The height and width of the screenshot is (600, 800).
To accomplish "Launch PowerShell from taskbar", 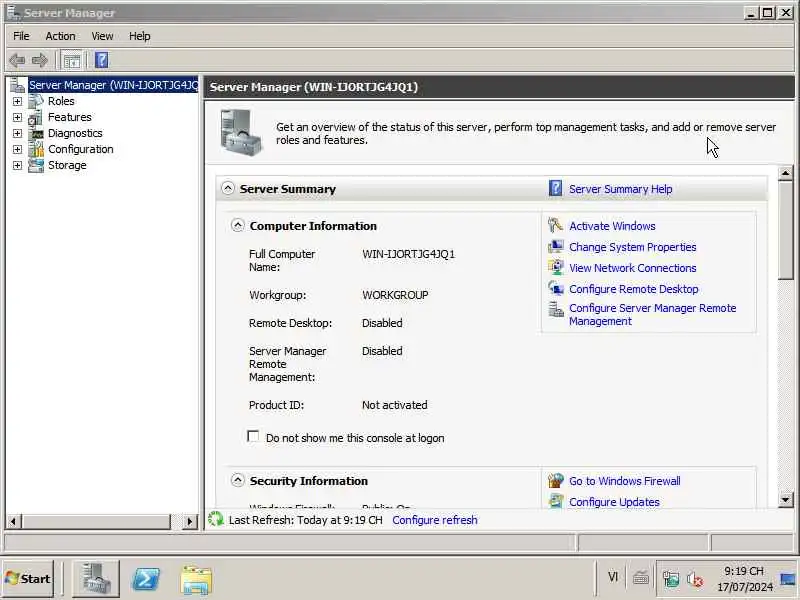I will coord(146,579).
